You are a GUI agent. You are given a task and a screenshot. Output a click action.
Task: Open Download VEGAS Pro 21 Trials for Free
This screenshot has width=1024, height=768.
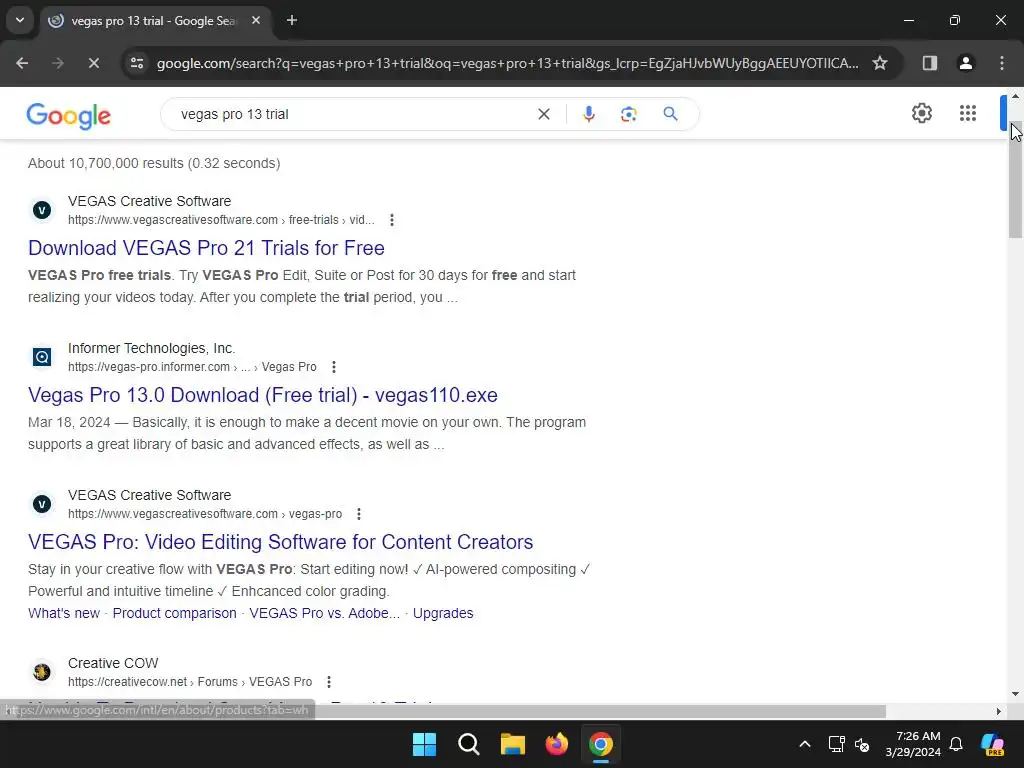tap(206, 248)
